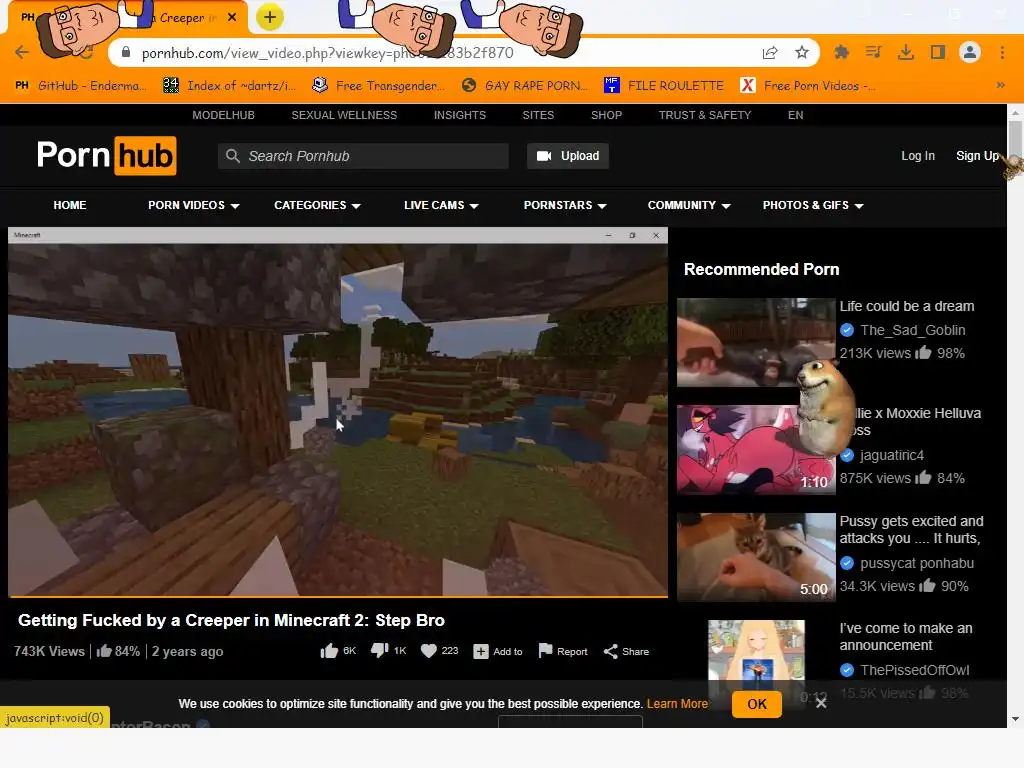Click the scrollbar down arrow
Viewport: 1024px width, 768px height.
pos(1015,719)
